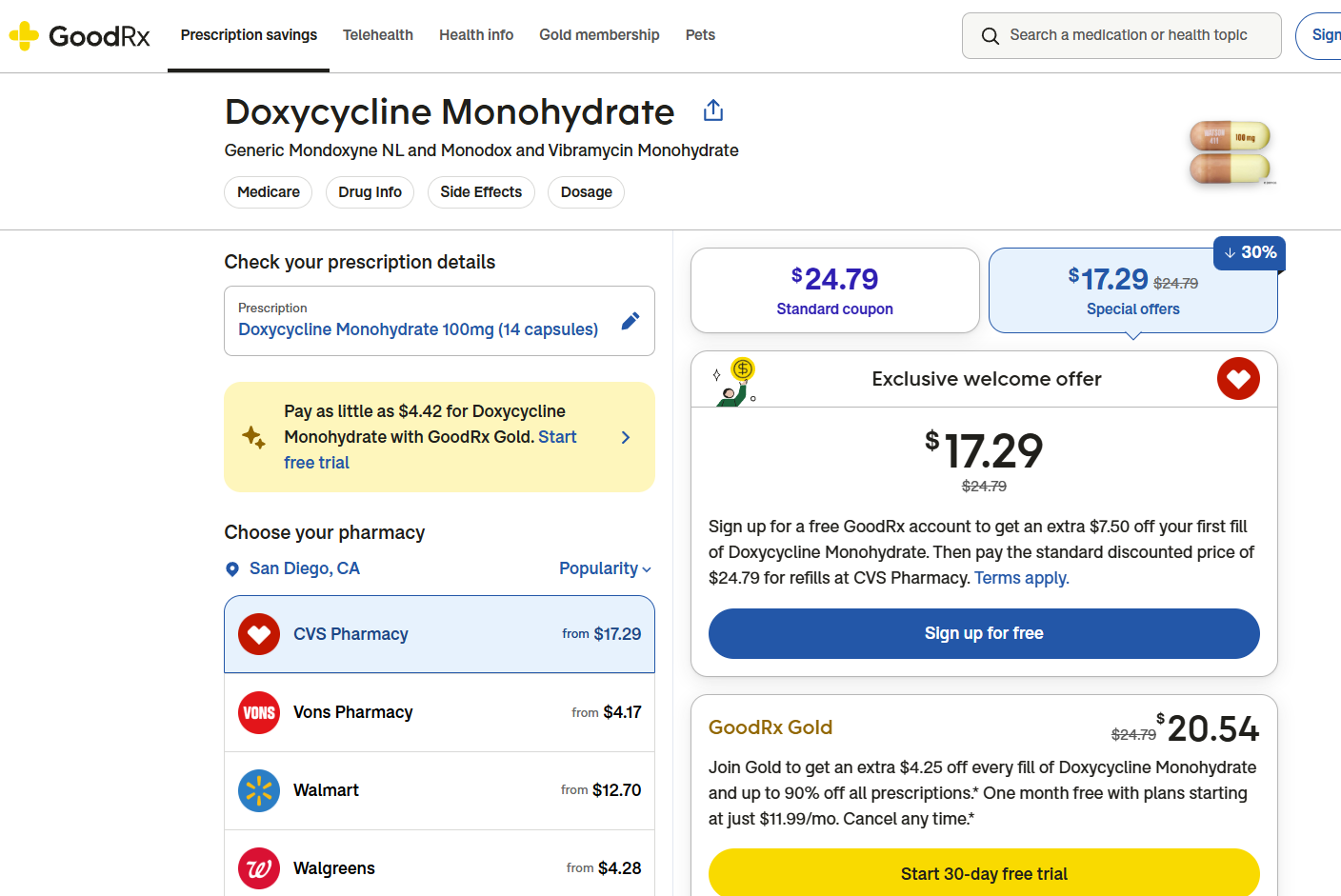Open the Pets menu
Image resolution: width=1341 pixels, height=896 pixels.
coord(700,35)
